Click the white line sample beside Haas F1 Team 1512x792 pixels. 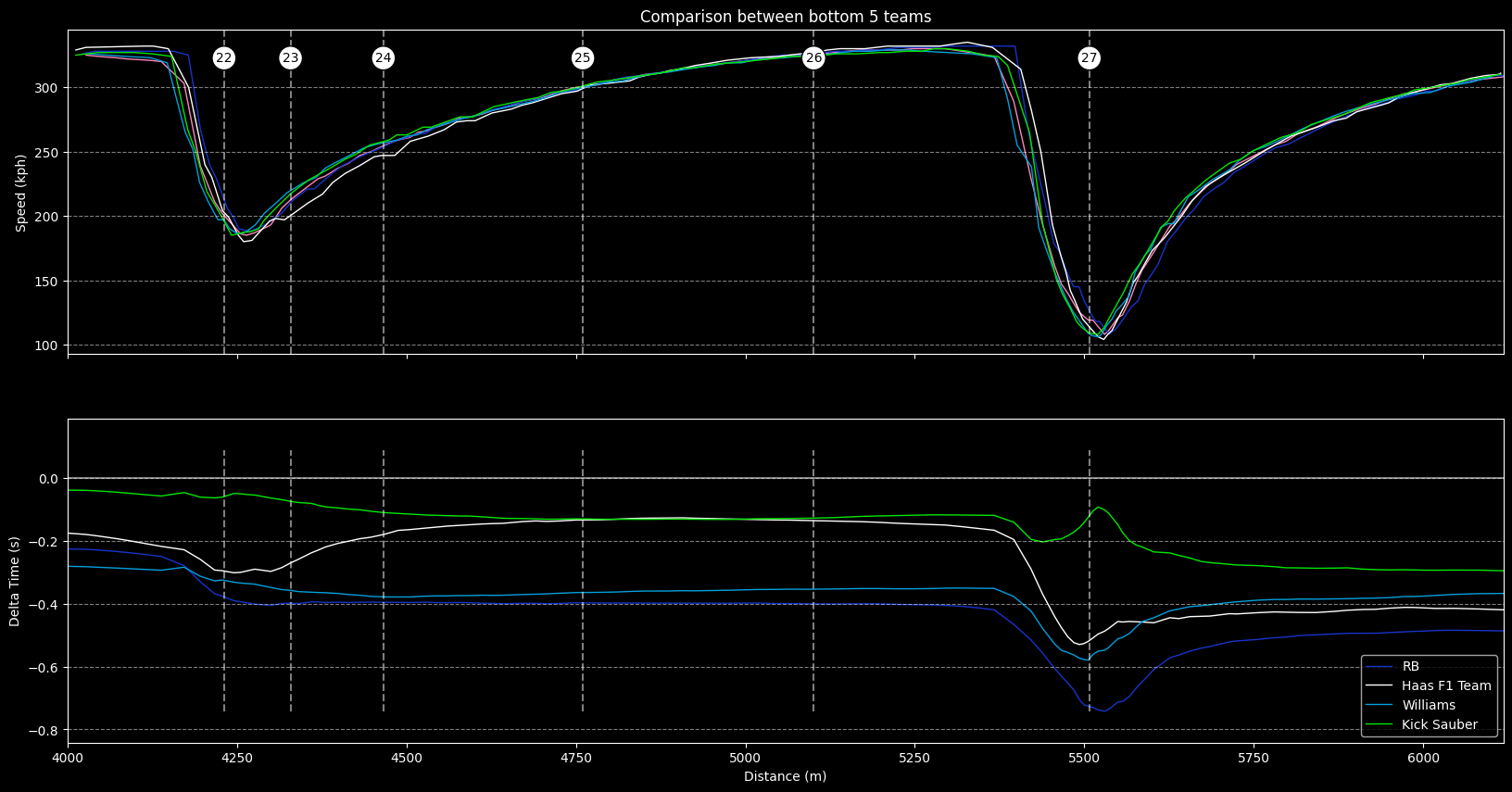tap(1380, 686)
